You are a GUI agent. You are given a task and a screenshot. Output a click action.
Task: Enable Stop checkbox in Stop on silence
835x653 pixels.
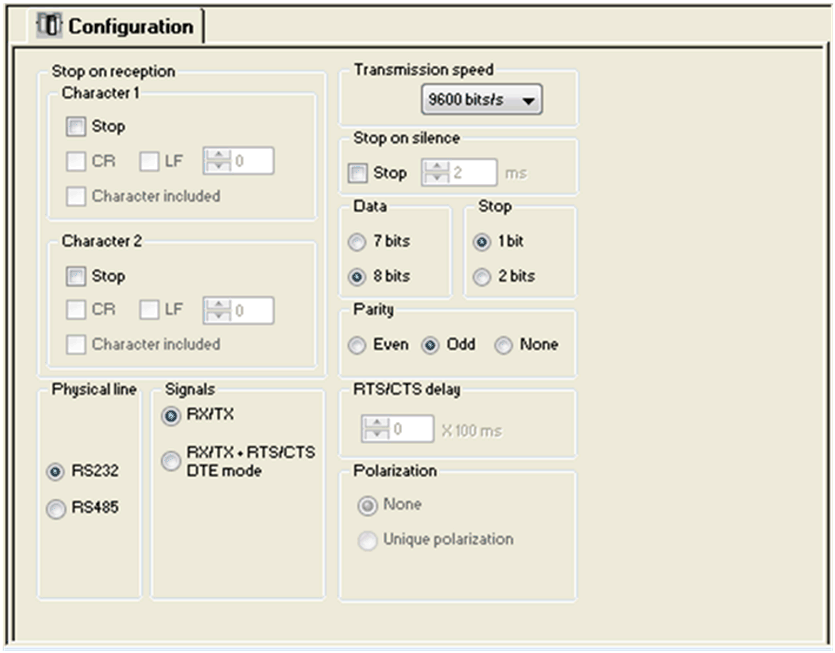pos(357,173)
